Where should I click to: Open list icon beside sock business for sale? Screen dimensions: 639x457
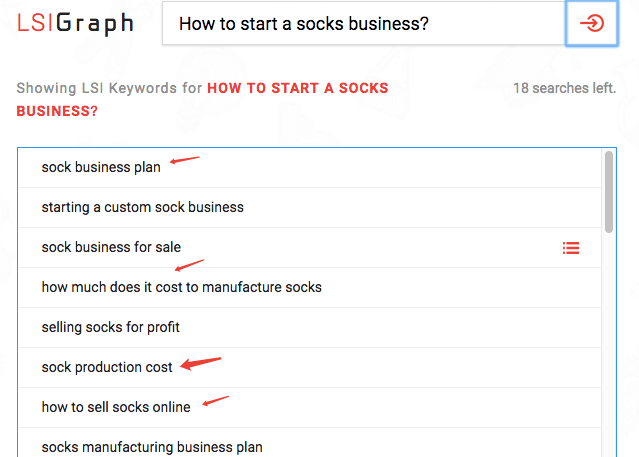click(571, 248)
